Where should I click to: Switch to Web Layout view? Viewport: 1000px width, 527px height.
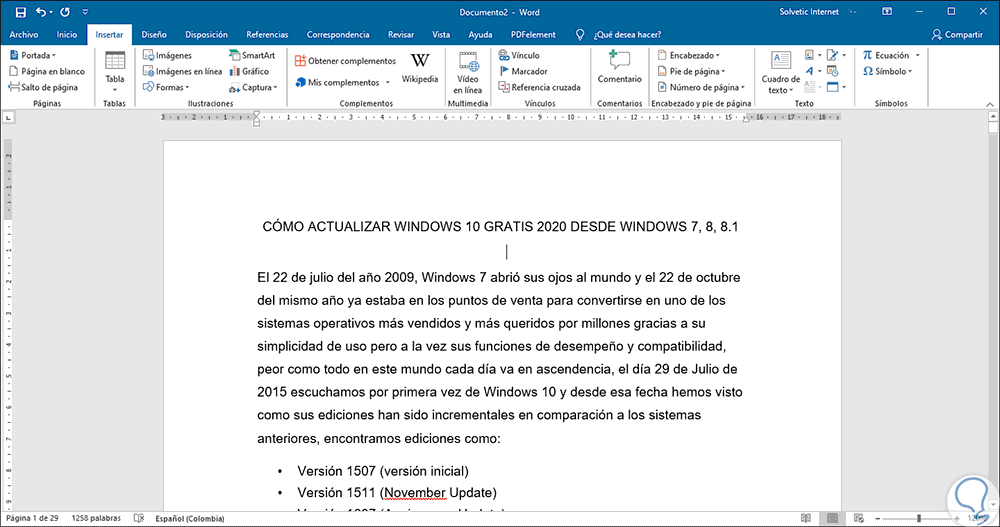pyautogui.click(x=858, y=519)
